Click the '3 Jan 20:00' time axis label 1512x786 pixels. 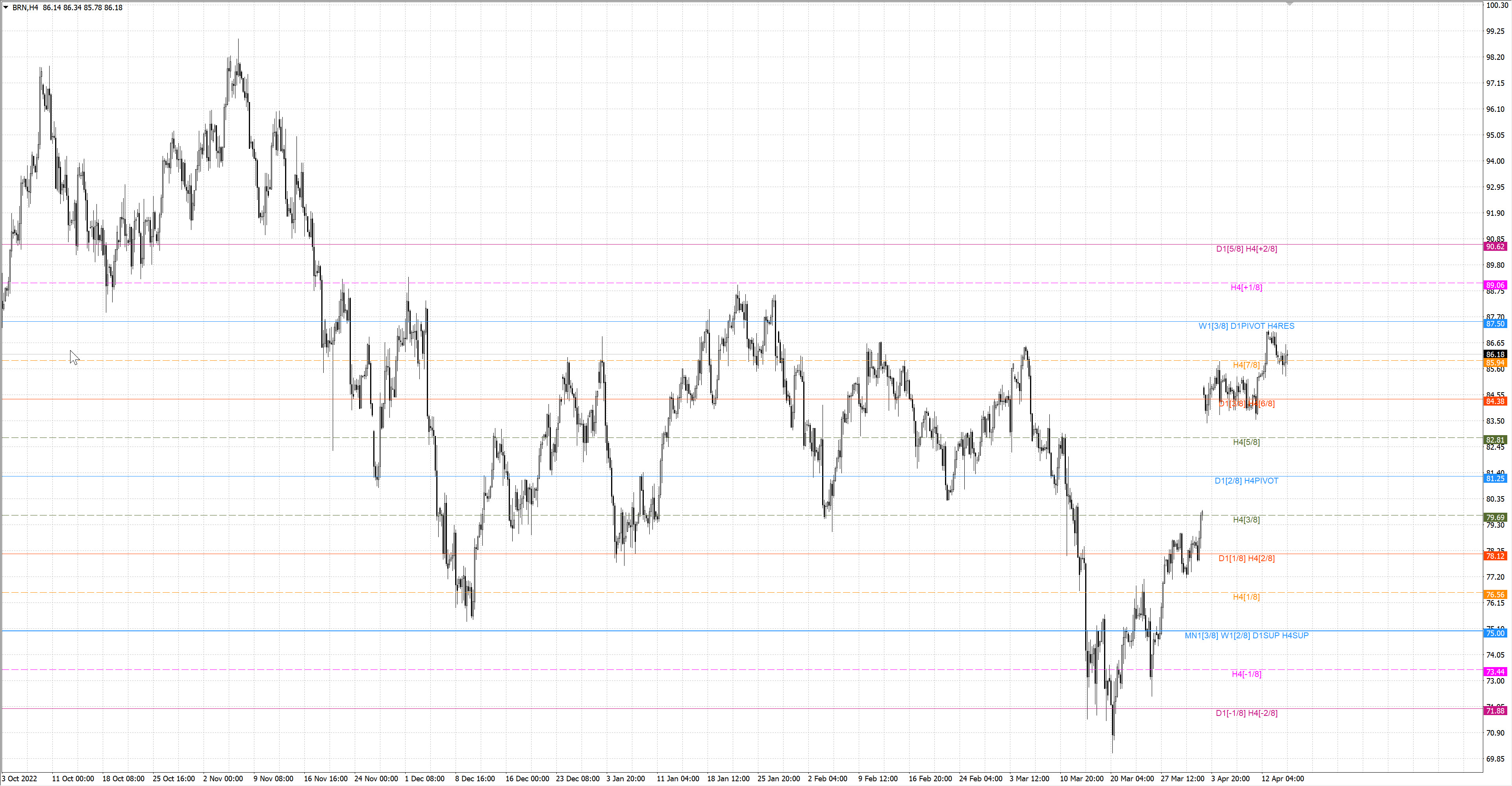pyautogui.click(x=625, y=779)
